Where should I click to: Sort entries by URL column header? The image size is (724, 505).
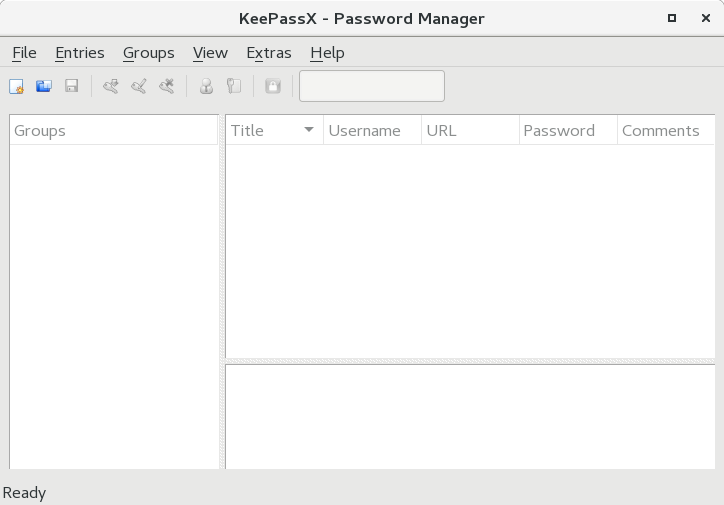(470, 131)
